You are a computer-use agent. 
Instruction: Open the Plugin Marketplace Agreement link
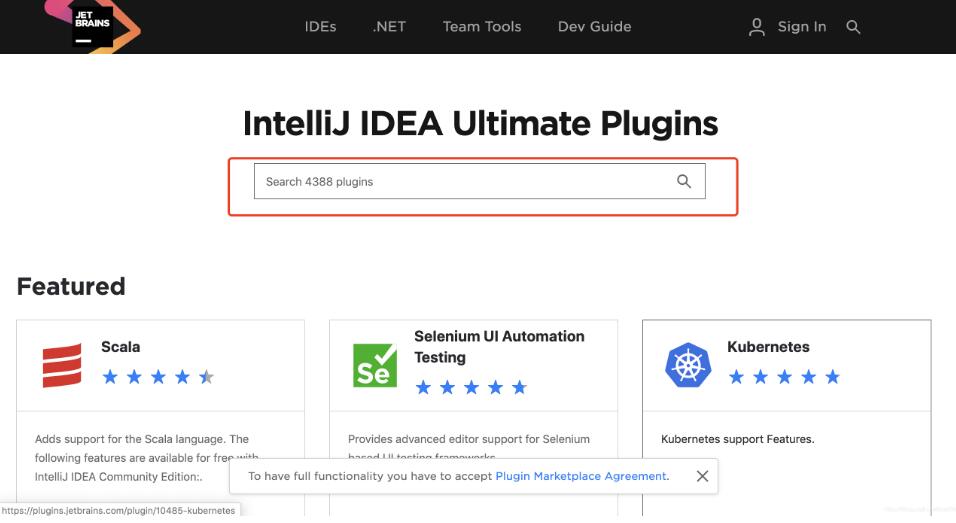point(582,476)
